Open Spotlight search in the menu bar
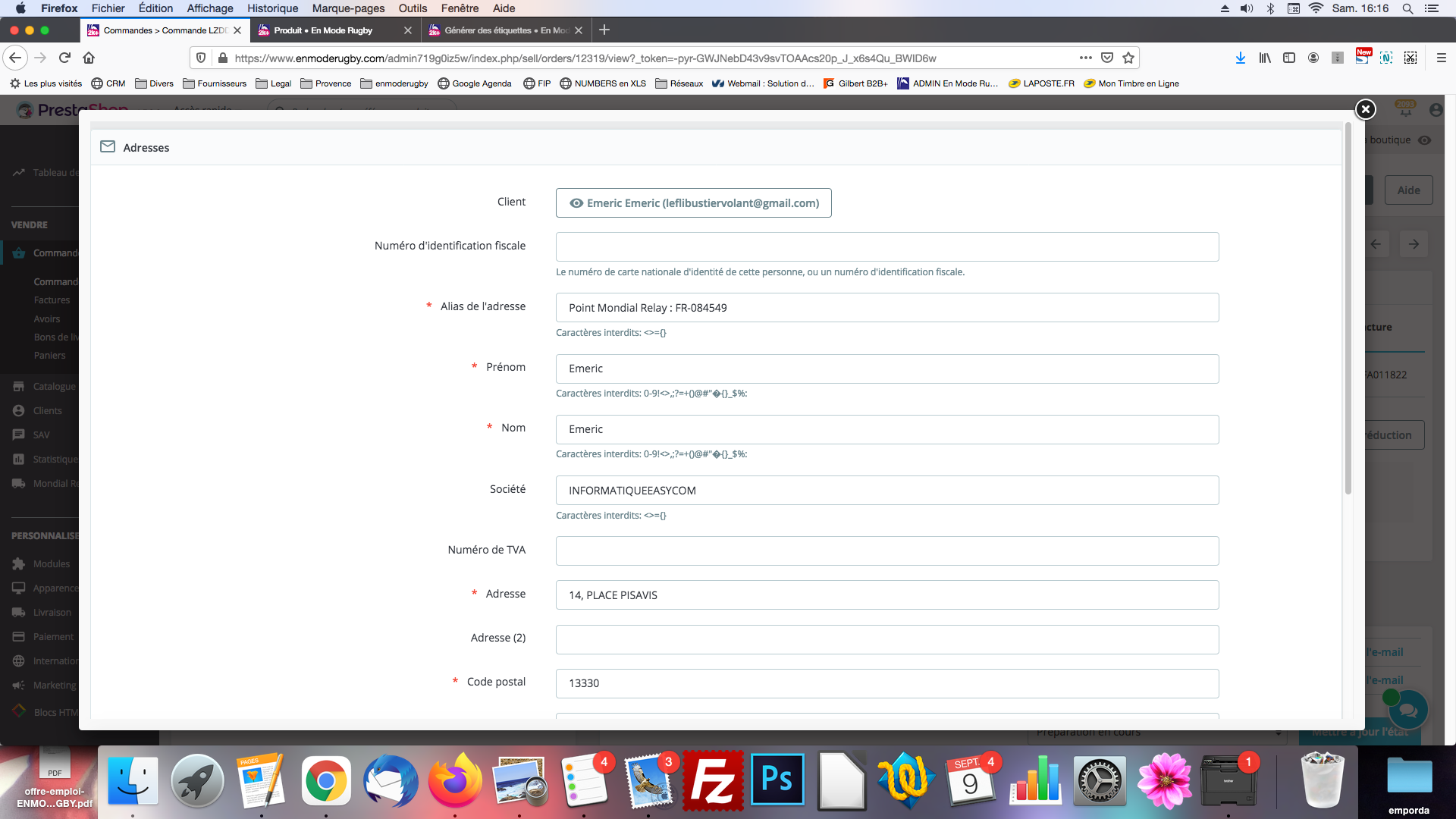Image resolution: width=1456 pixels, height=819 pixels. click(x=1407, y=8)
